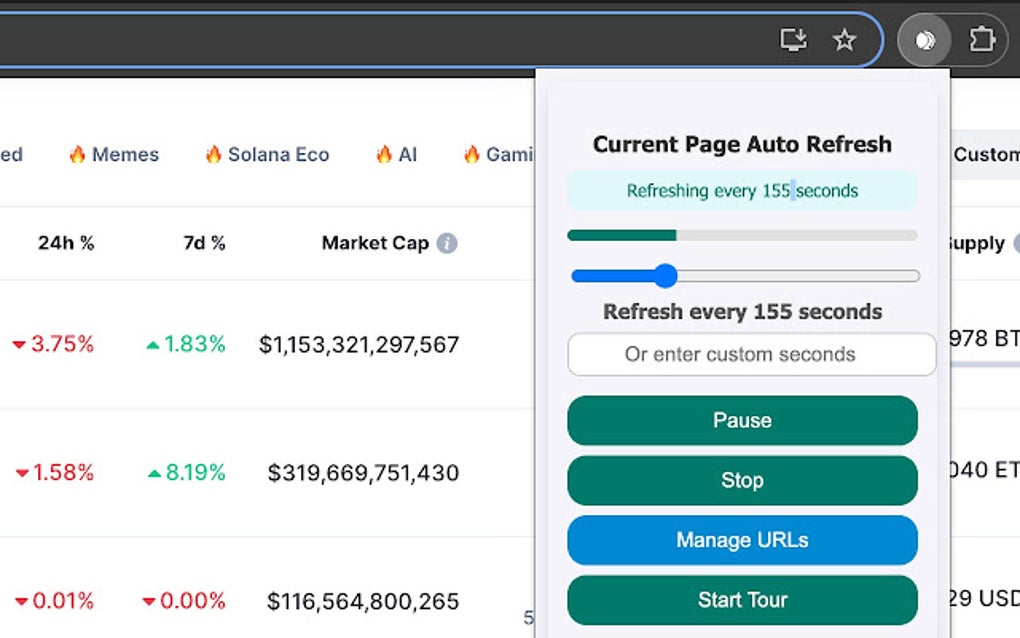Screen dimensions: 1020x638
Task: Click the fire icon beside Memes
Action: click(77, 154)
